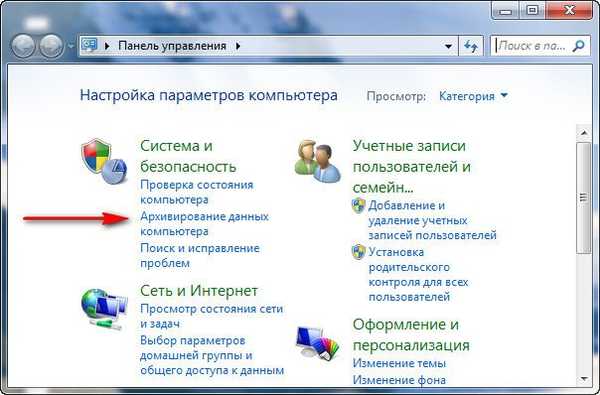600x395 pixels.
Task: Click the Back navigation arrow button
Action: tap(23, 46)
